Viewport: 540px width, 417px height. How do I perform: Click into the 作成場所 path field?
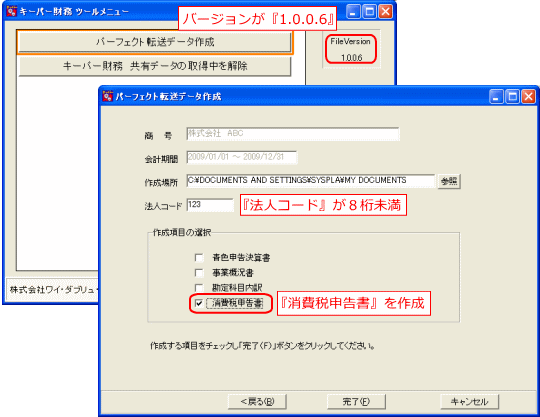pos(311,180)
